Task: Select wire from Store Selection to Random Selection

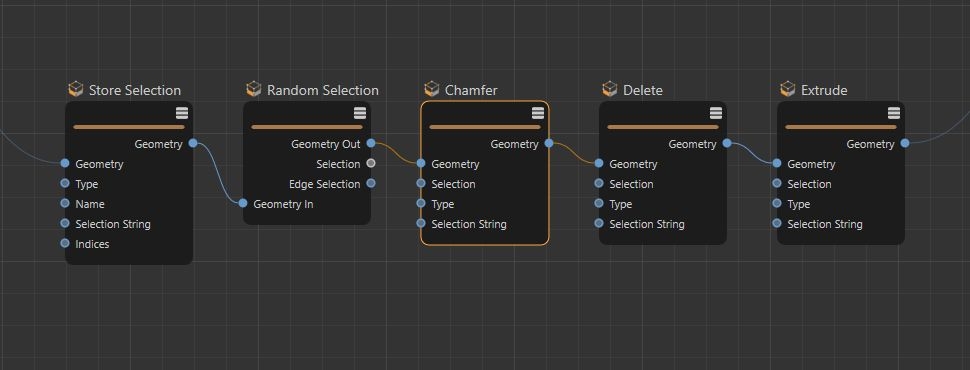Action: click(218, 173)
